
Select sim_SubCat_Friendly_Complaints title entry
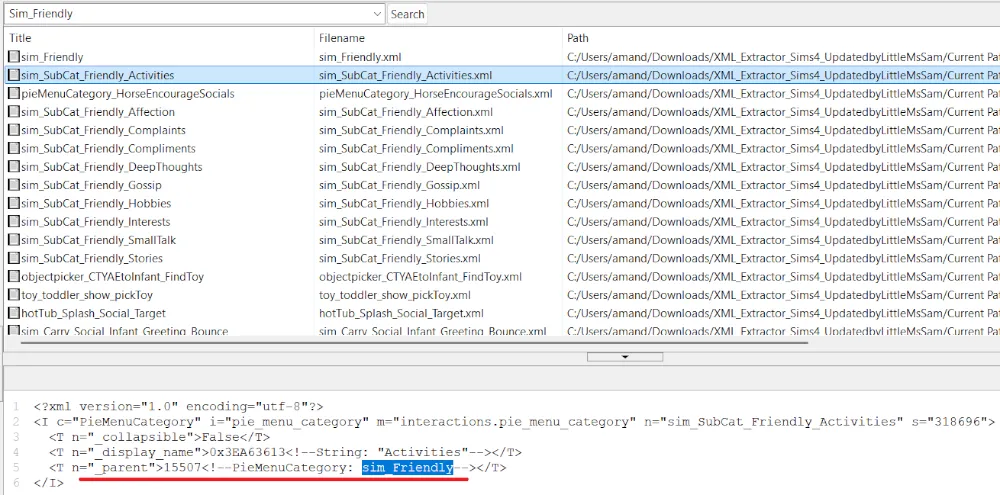pos(103,130)
